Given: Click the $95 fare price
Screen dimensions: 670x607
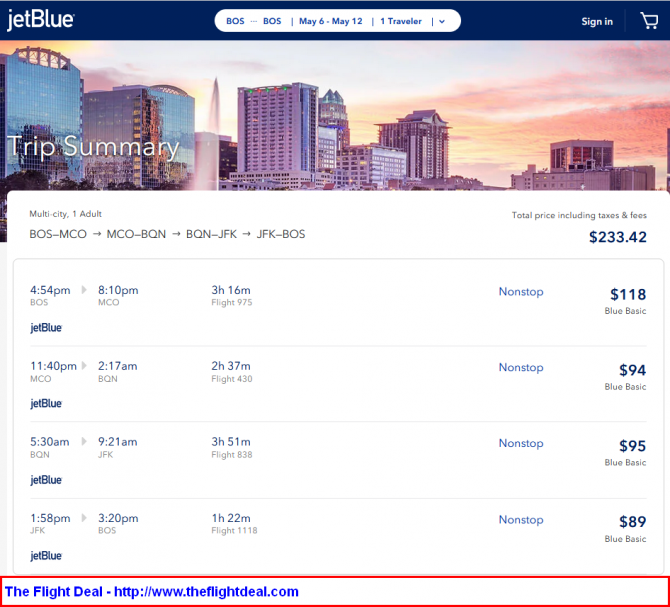Looking at the screenshot, I should tap(632, 446).
